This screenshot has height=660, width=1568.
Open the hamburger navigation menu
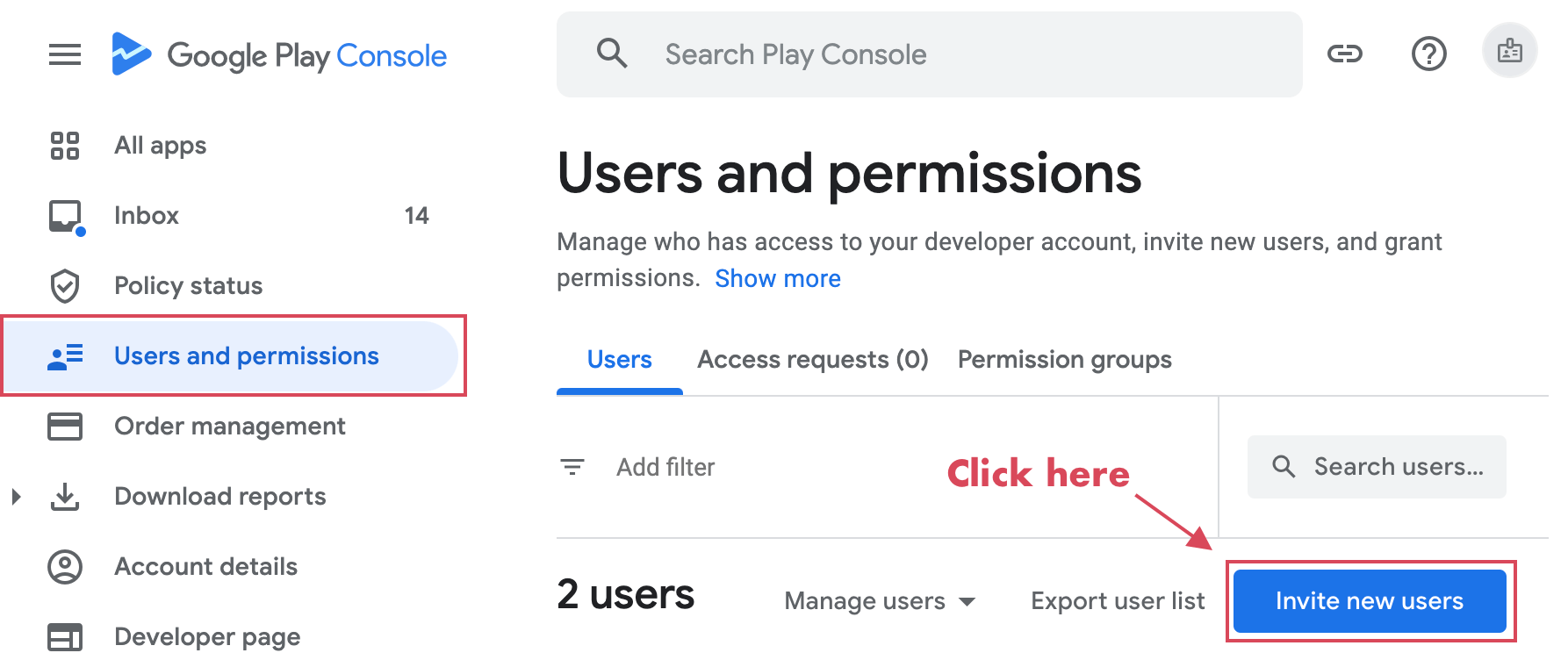pos(64,54)
